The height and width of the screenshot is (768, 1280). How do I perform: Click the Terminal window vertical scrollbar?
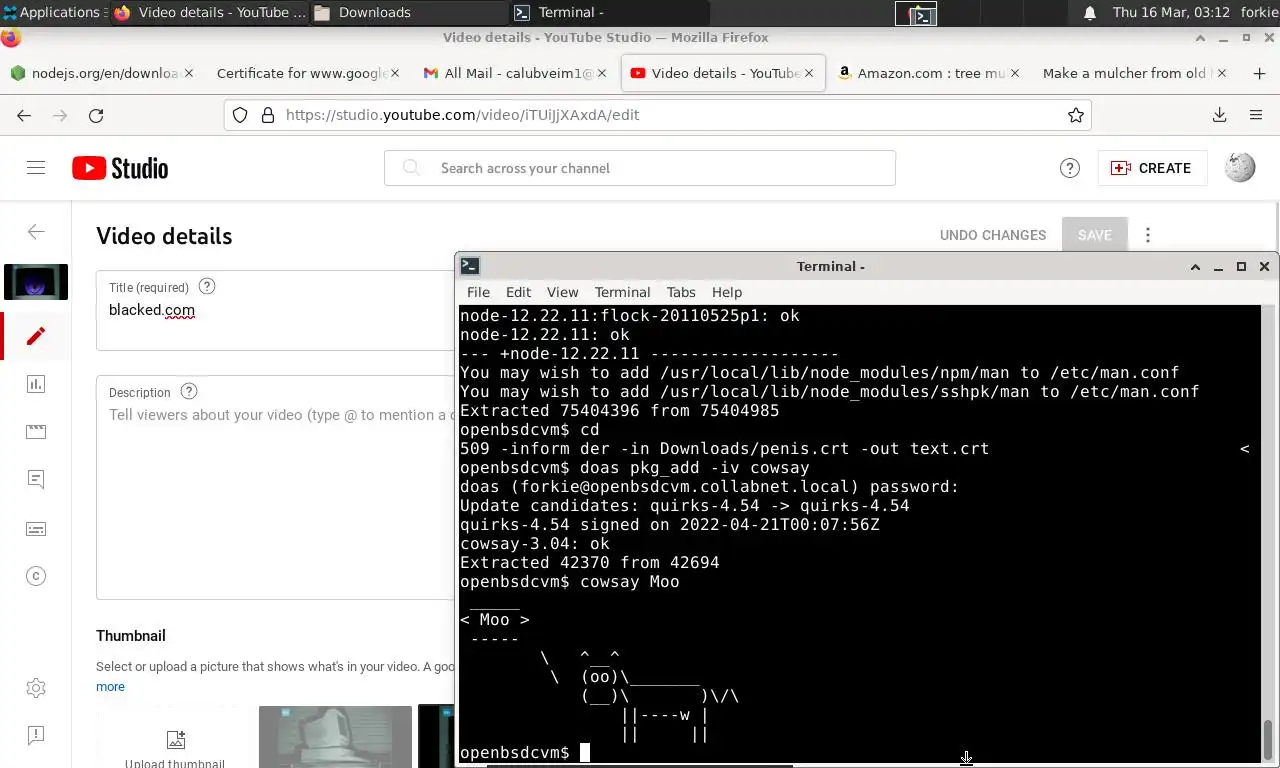coord(1268,740)
